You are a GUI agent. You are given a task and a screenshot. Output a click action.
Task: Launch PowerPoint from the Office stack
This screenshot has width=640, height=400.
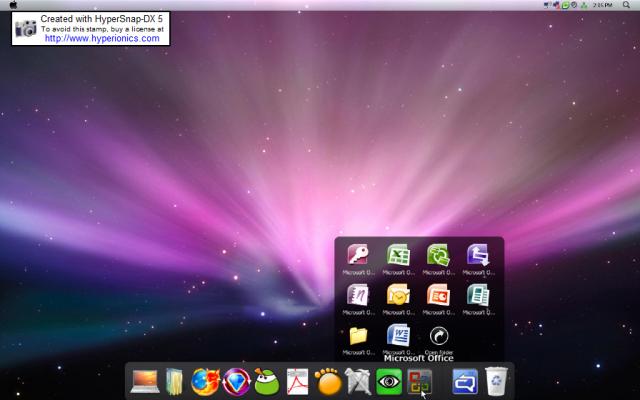coord(438,295)
